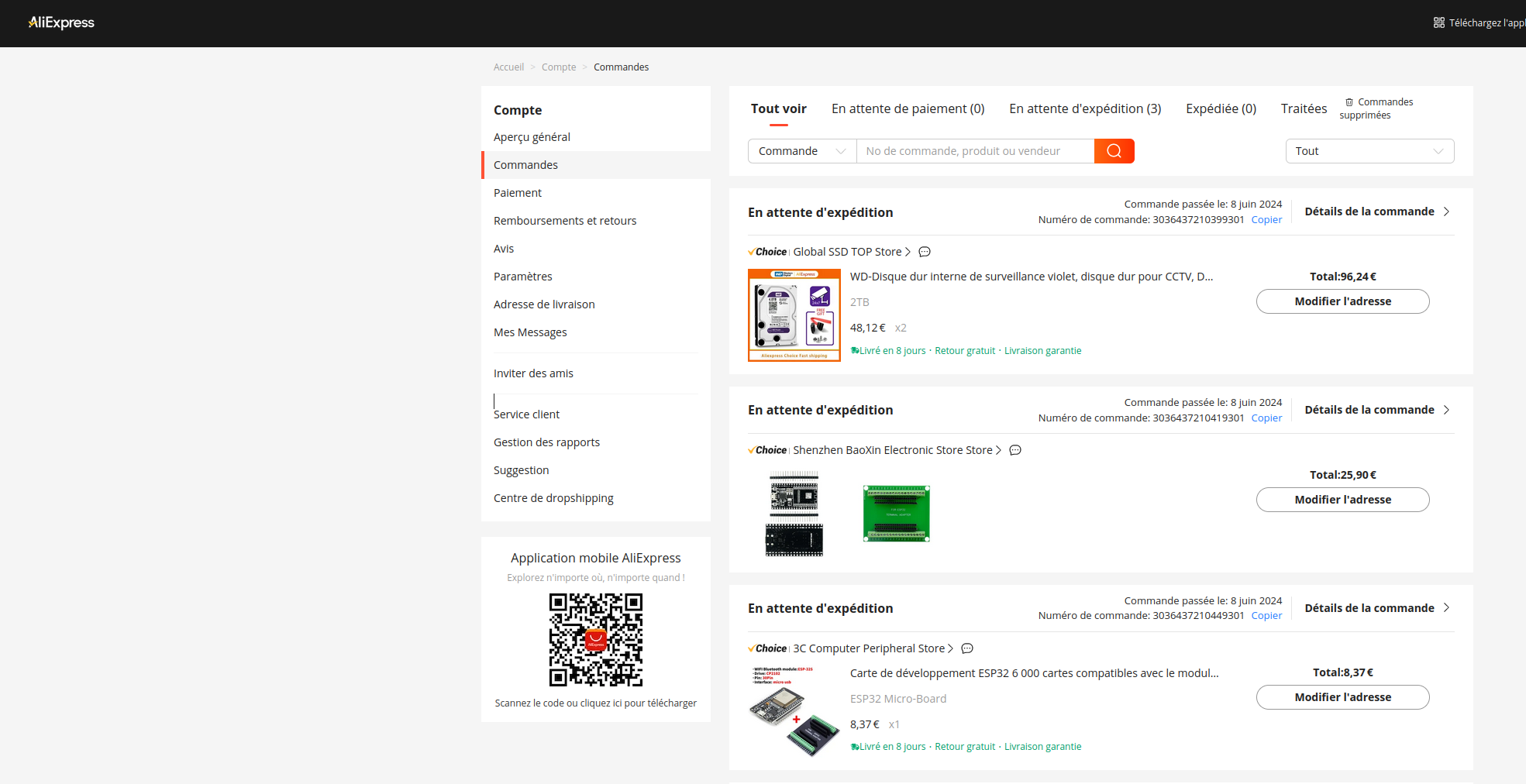The image size is (1526, 784).
Task: Expand the Commande search type dropdown
Action: click(801, 151)
